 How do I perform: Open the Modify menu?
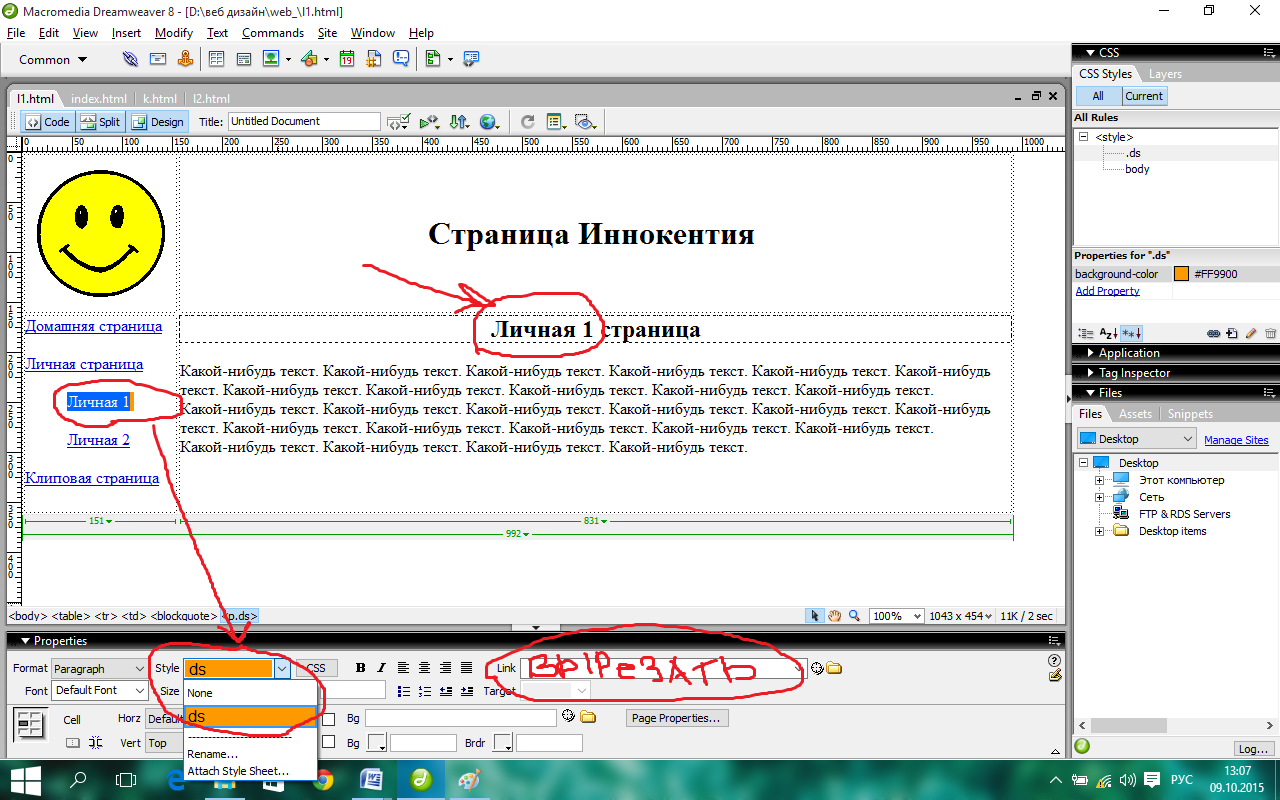pyautogui.click(x=174, y=33)
